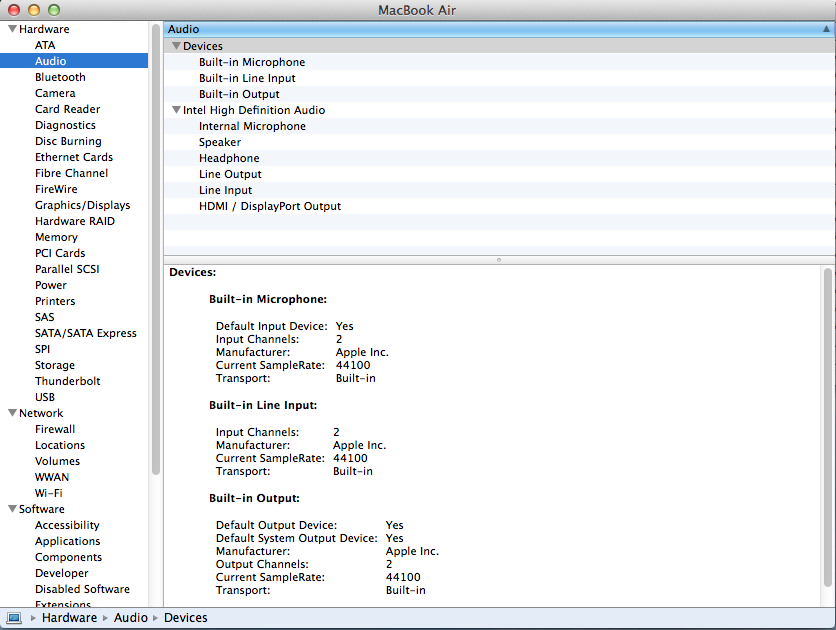Image resolution: width=836 pixels, height=630 pixels.
Task: Choose the Headphone entry in audio list
Action: point(229,158)
